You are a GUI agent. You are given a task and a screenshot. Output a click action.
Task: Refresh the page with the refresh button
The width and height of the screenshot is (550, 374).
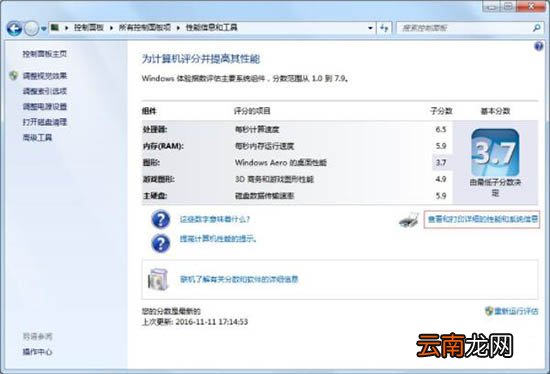[384, 28]
